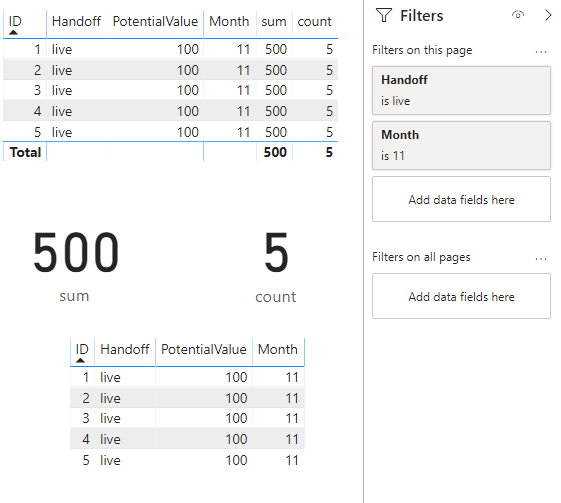Click the Filters on this page heading
561x503 pixels.
click(x=422, y=50)
